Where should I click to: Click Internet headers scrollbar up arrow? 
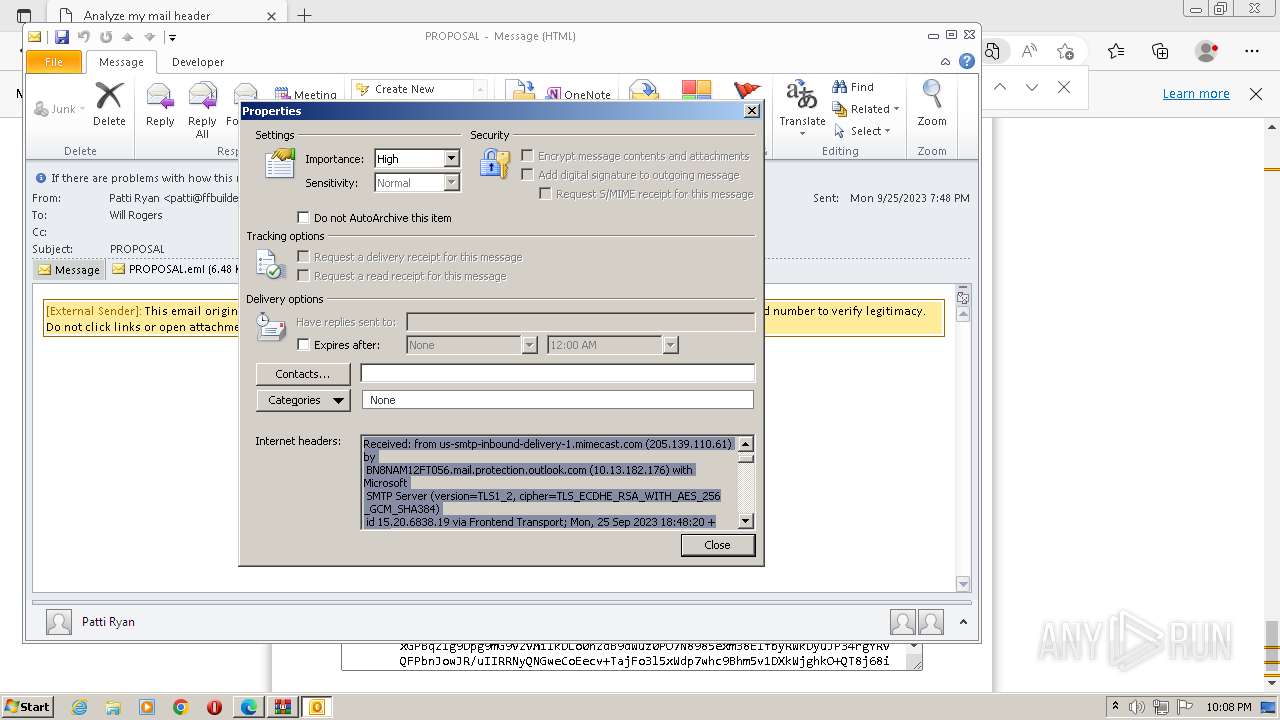tap(746, 443)
